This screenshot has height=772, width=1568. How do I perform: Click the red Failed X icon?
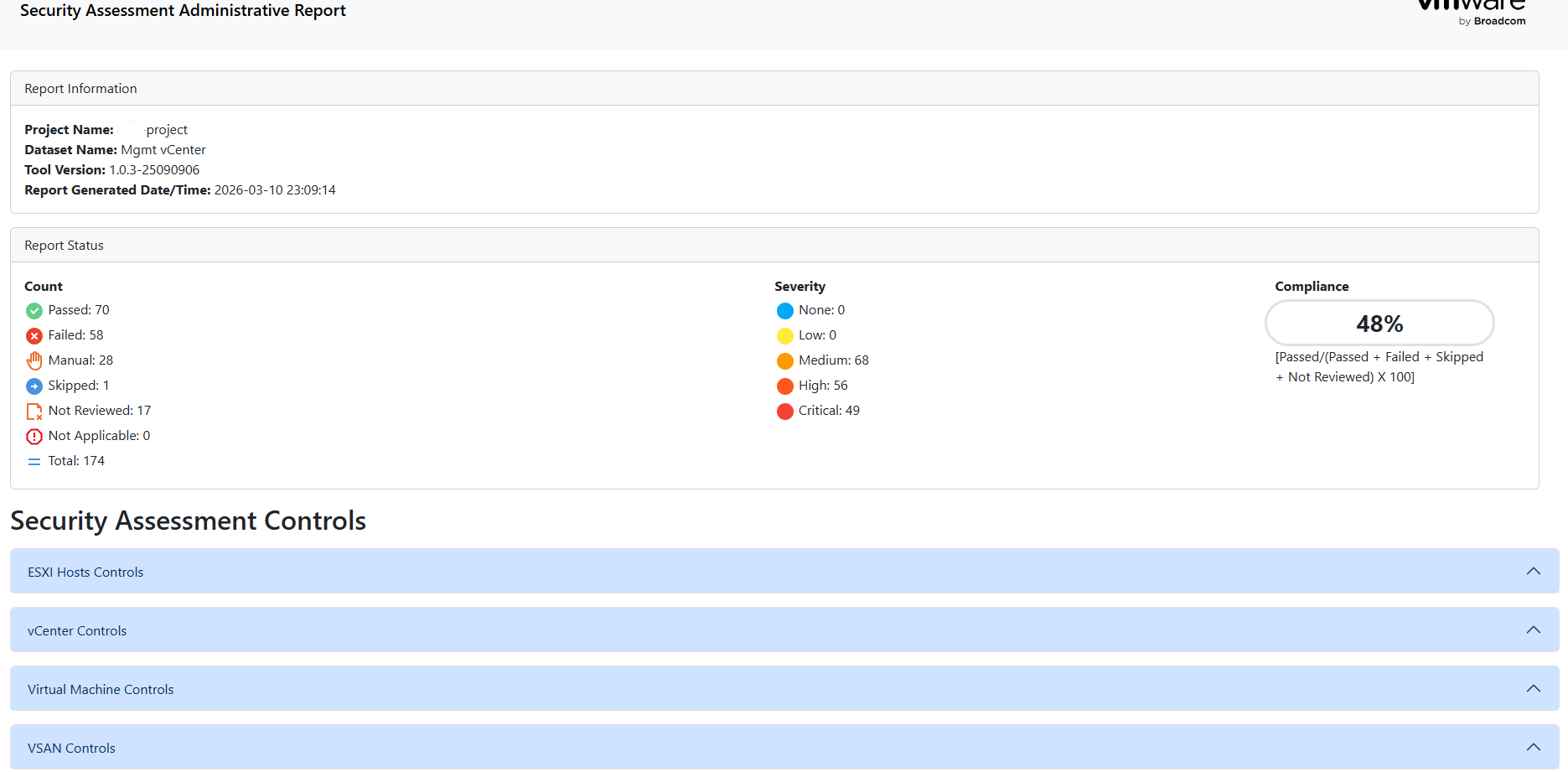click(x=34, y=336)
